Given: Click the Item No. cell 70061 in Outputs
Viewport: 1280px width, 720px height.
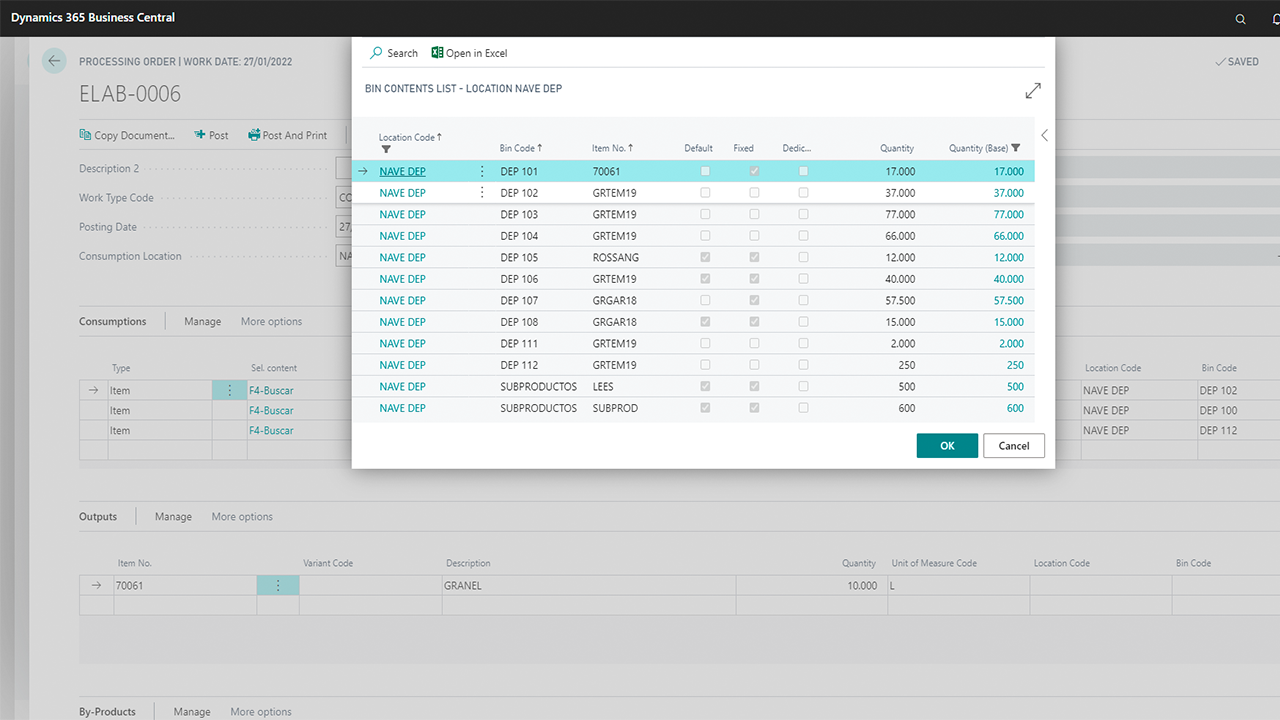Looking at the screenshot, I should click(185, 586).
